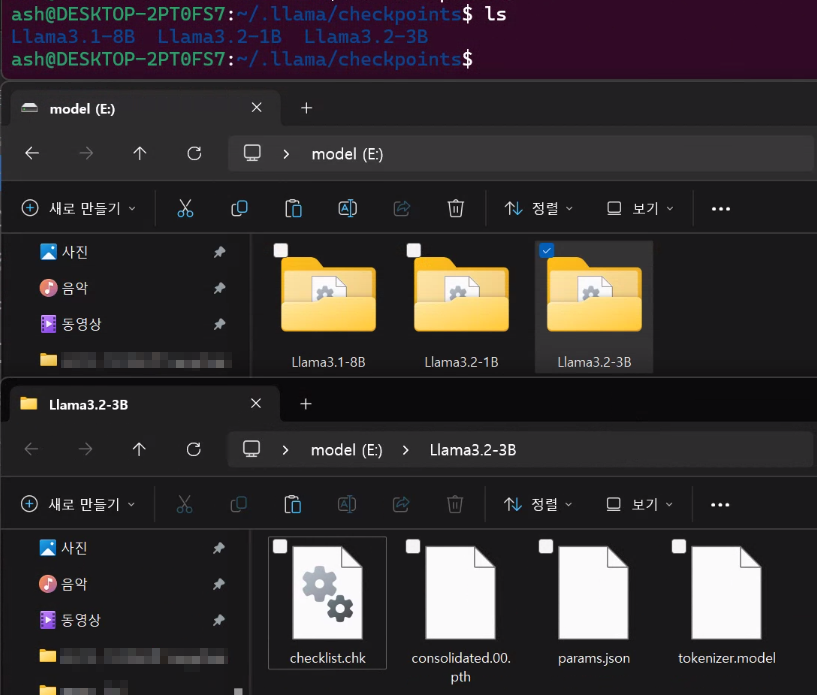817x695 pixels.
Task: Select the Llama3.1-8B folder icon
Action: pos(328,295)
